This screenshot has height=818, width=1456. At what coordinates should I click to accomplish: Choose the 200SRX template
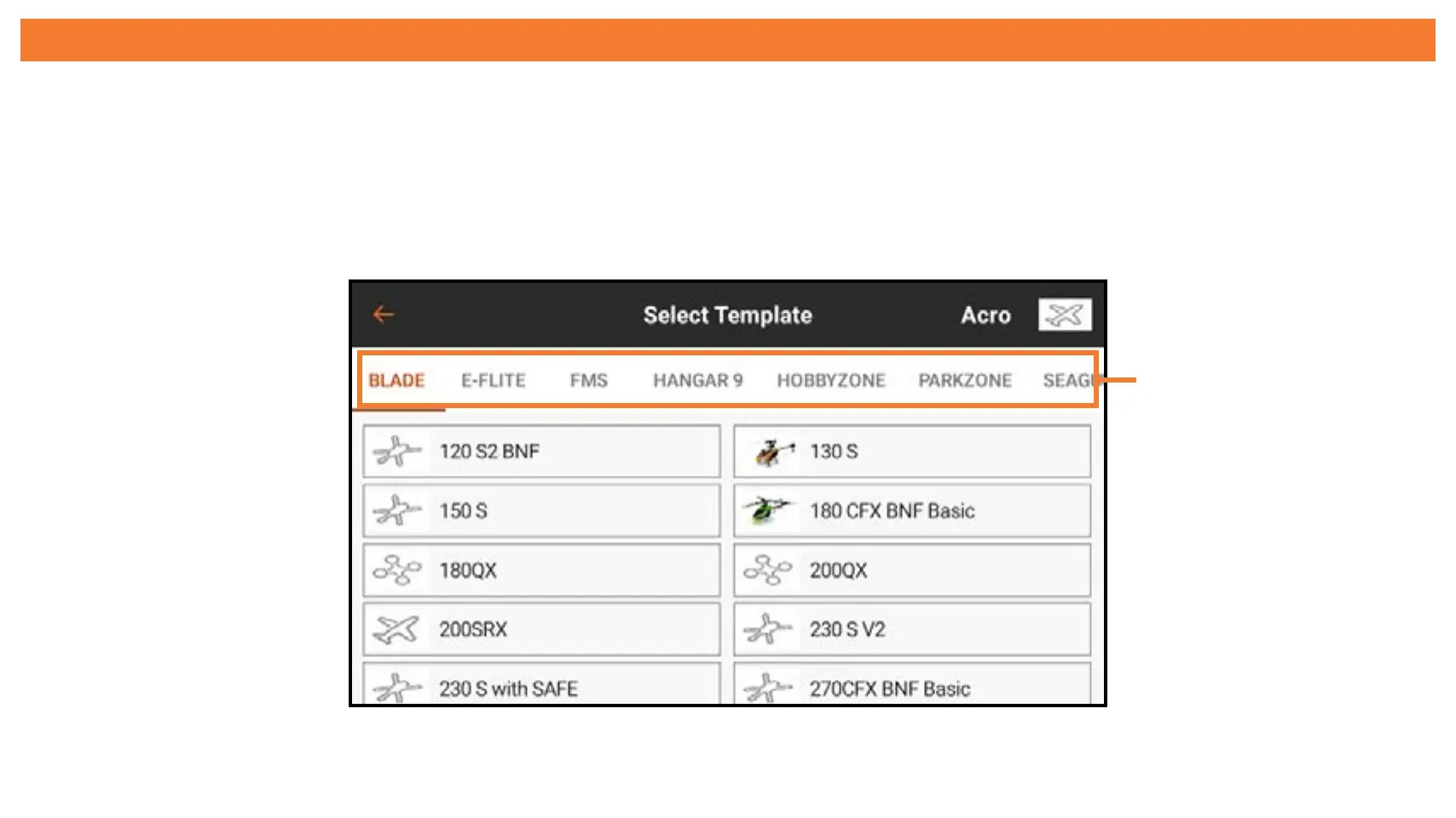(x=541, y=630)
